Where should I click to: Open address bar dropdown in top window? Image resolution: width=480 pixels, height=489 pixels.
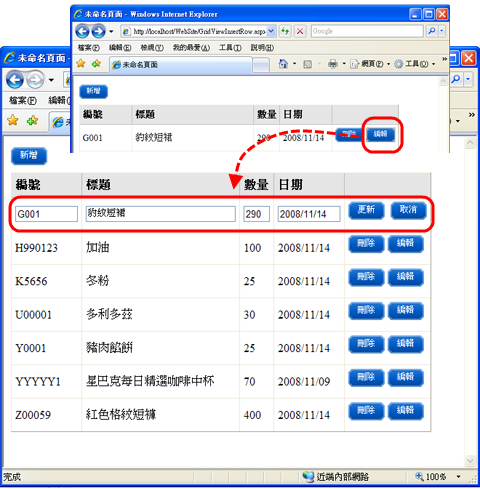click(271, 31)
